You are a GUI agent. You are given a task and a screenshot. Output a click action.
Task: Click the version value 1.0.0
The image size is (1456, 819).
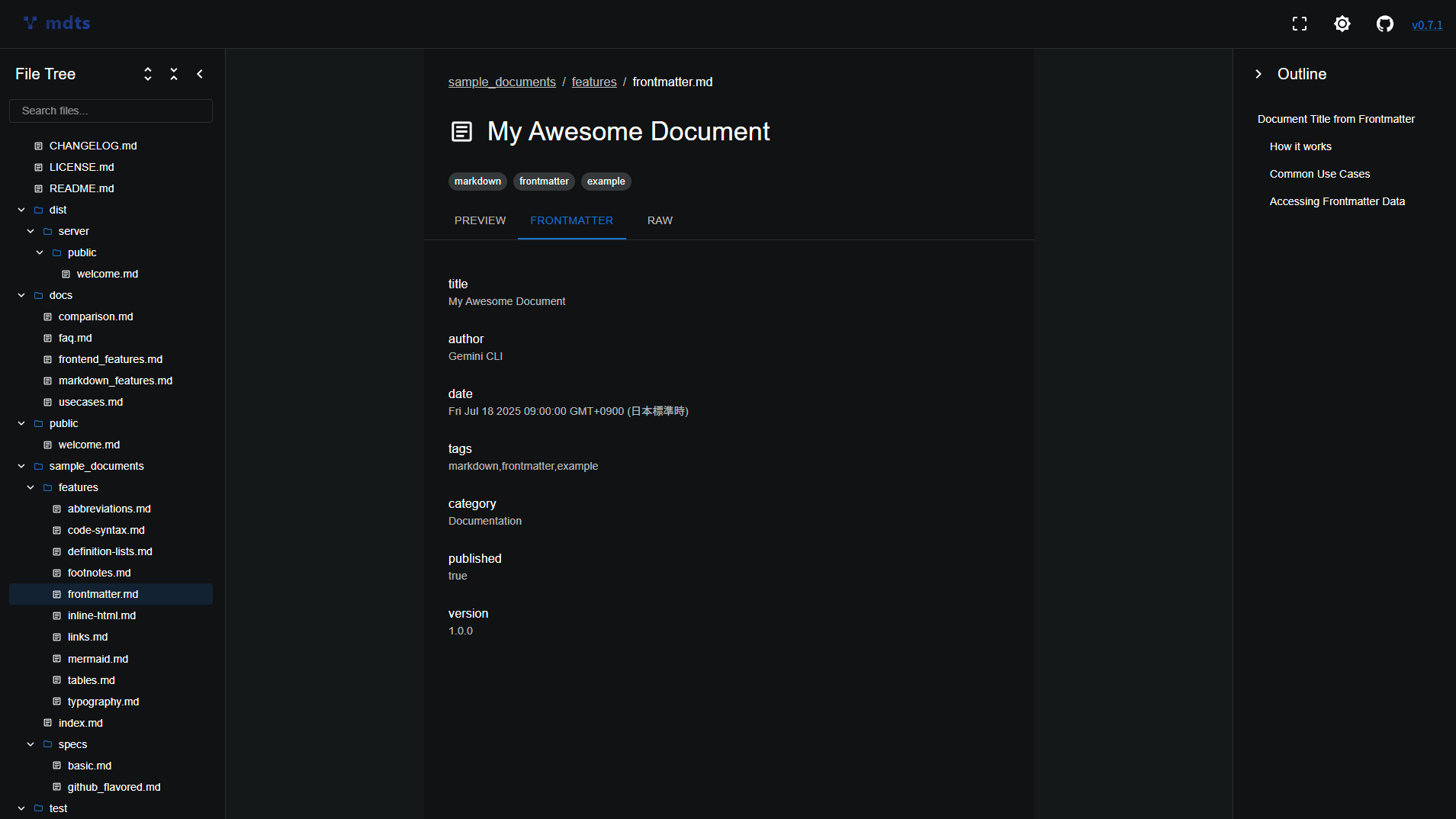point(461,631)
